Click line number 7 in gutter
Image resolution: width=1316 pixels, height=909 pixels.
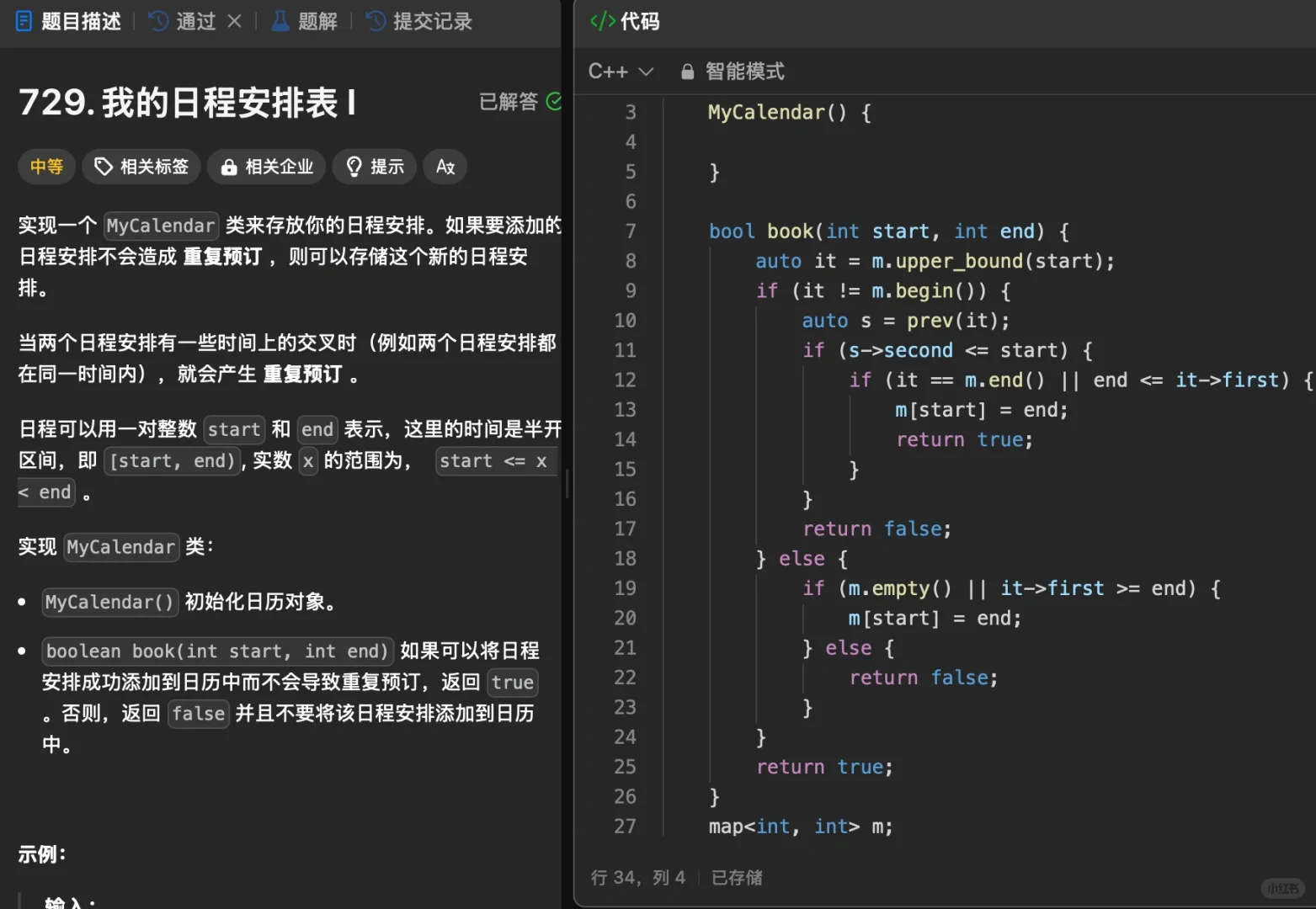(x=631, y=231)
